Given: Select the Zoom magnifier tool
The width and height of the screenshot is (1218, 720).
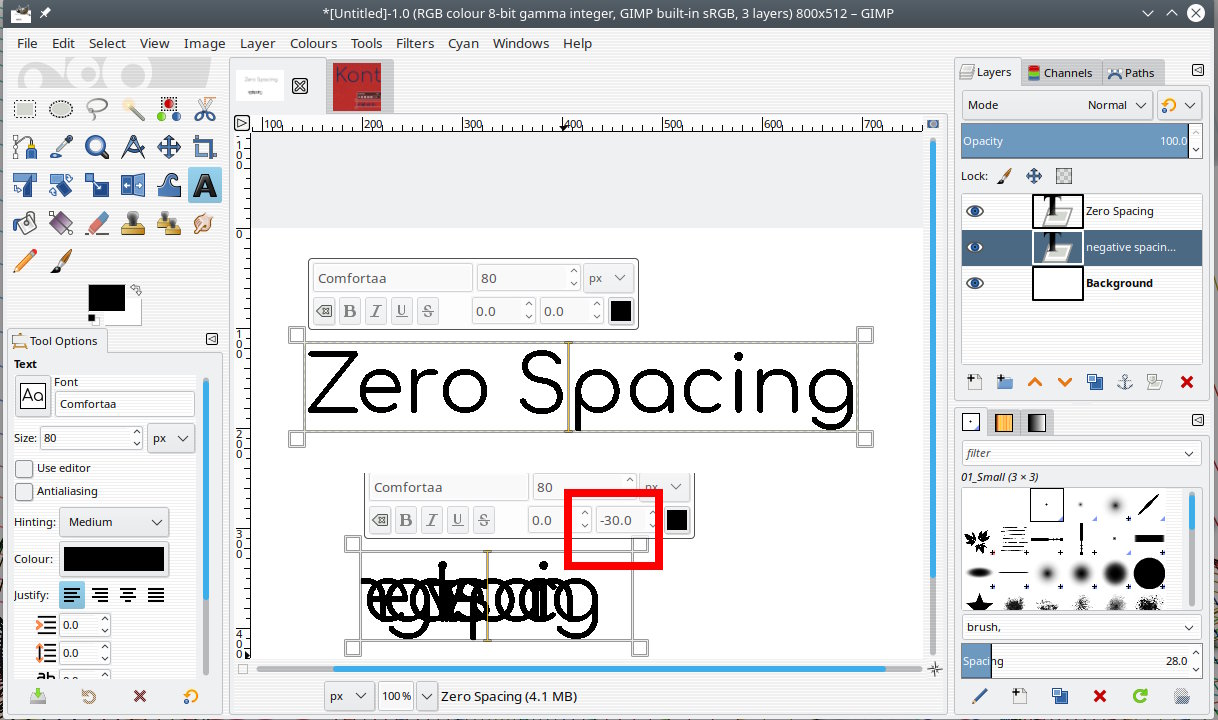Looking at the screenshot, I should (97, 148).
